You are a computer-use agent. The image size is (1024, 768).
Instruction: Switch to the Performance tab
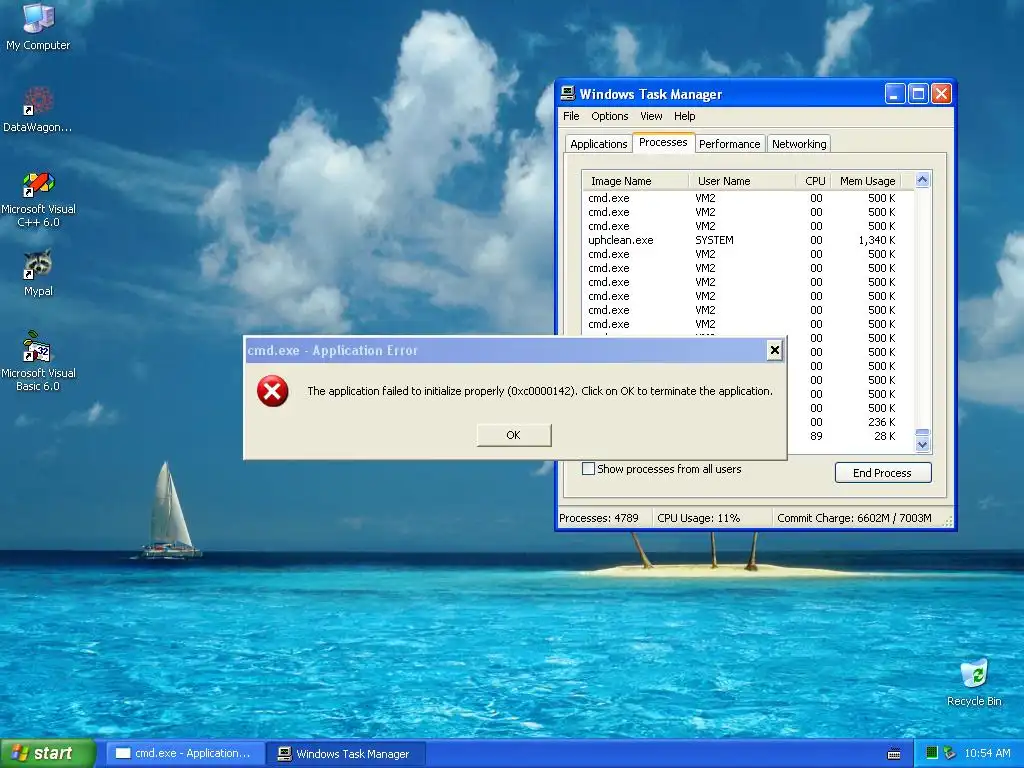pyautogui.click(x=729, y=144)
